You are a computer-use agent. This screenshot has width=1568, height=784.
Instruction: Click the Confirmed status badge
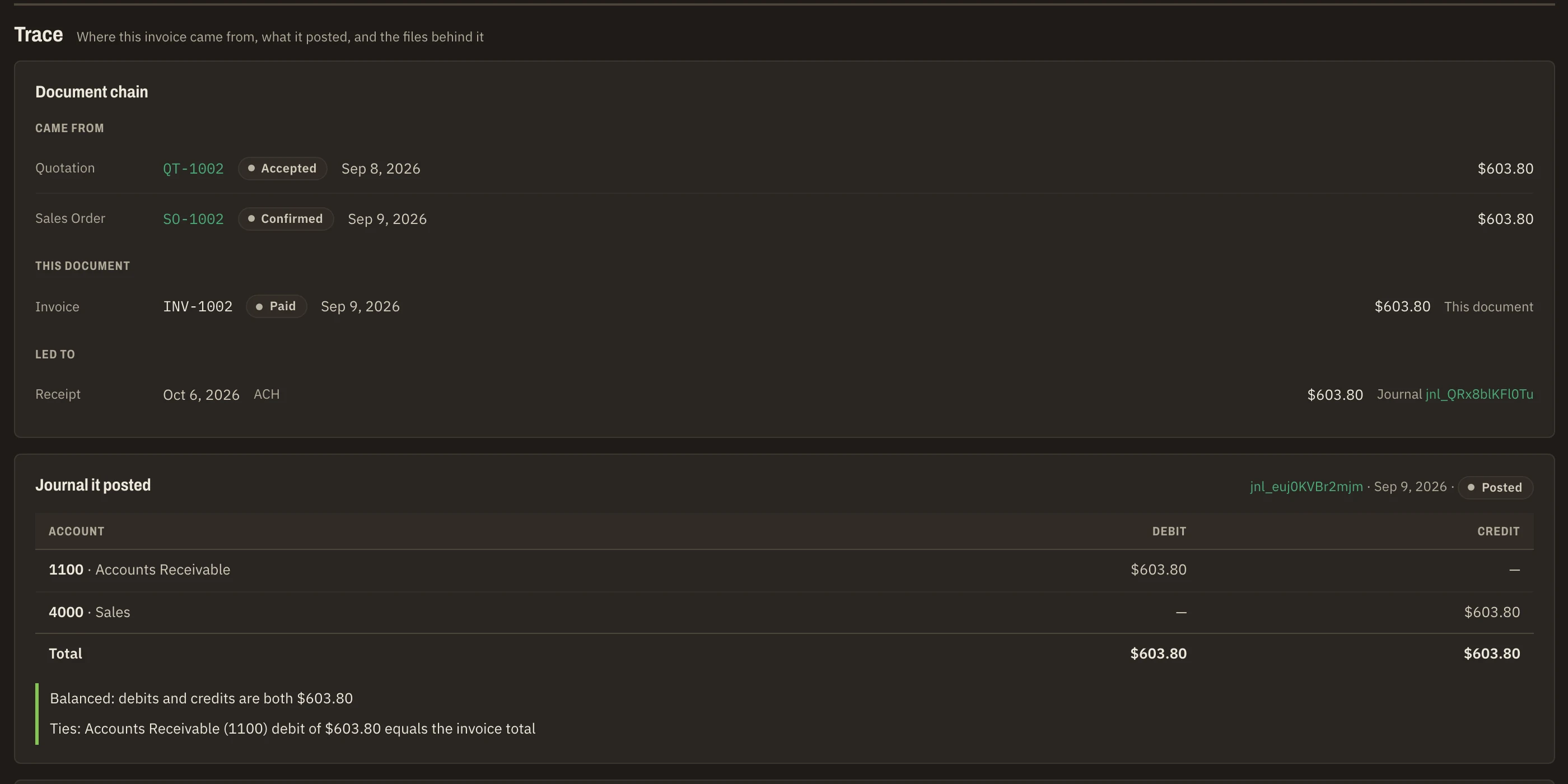pyautogui.click(x=286, y=219)
